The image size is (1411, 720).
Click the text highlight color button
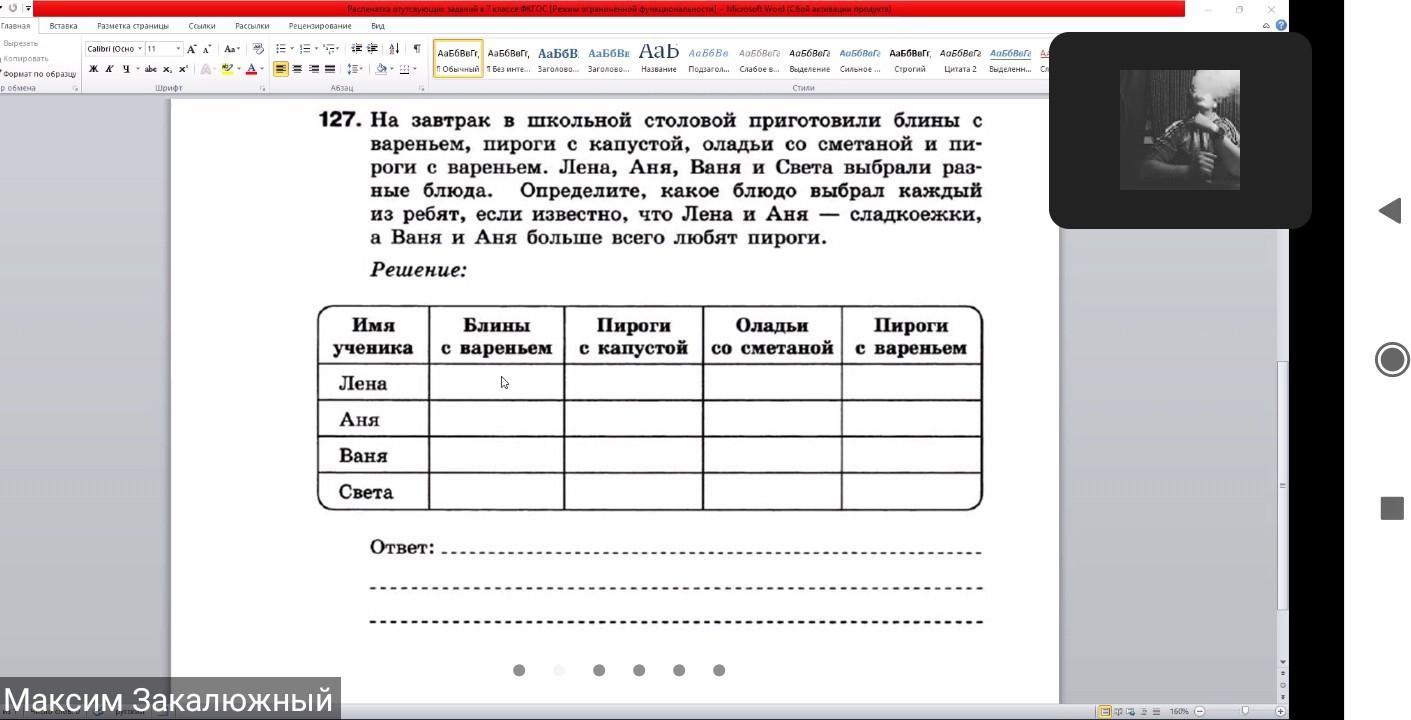click(x=227, y=69)
